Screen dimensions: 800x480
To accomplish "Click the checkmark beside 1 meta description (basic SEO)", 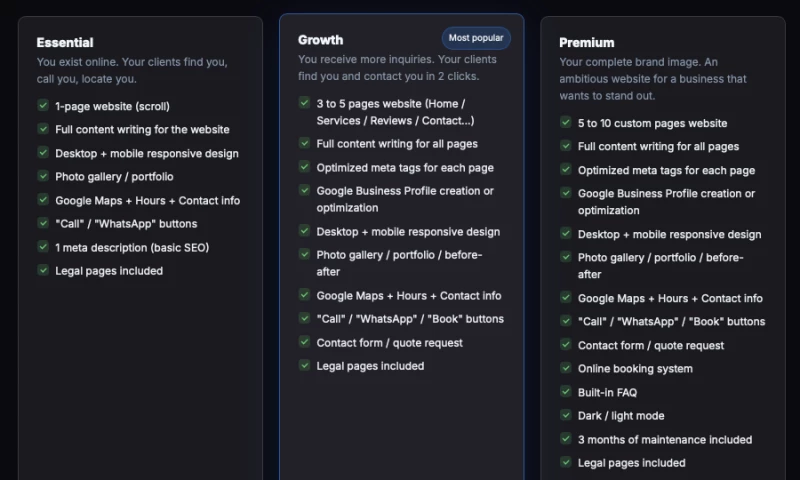I will pos(43,246).
